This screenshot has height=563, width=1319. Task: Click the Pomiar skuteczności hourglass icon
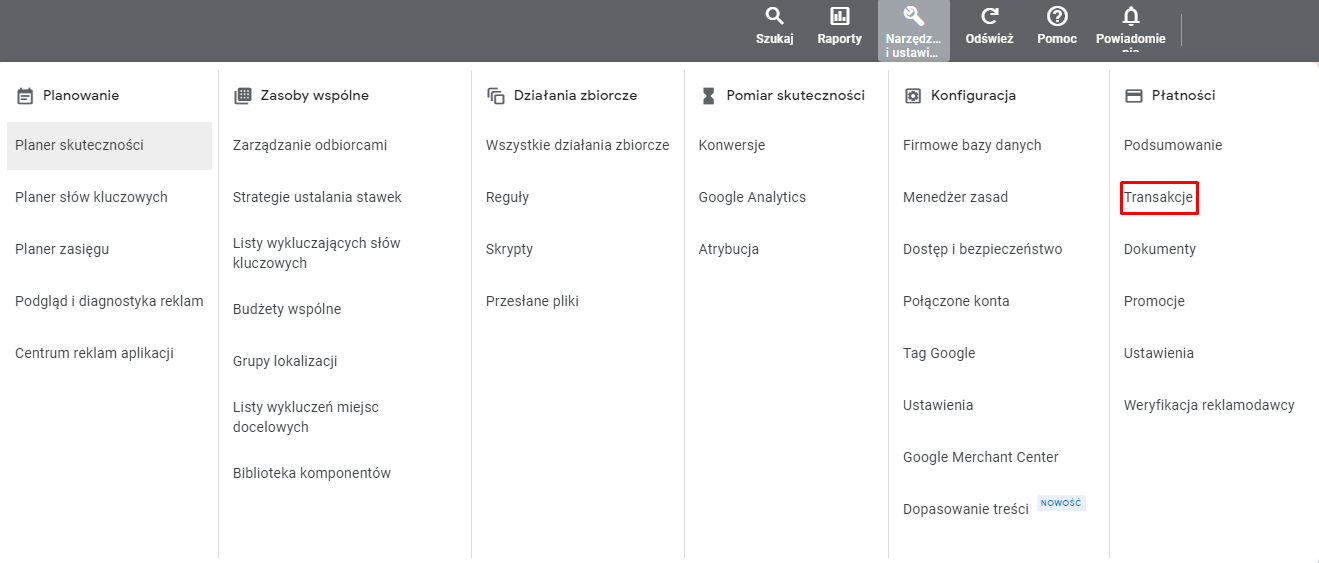coord(708,96)
